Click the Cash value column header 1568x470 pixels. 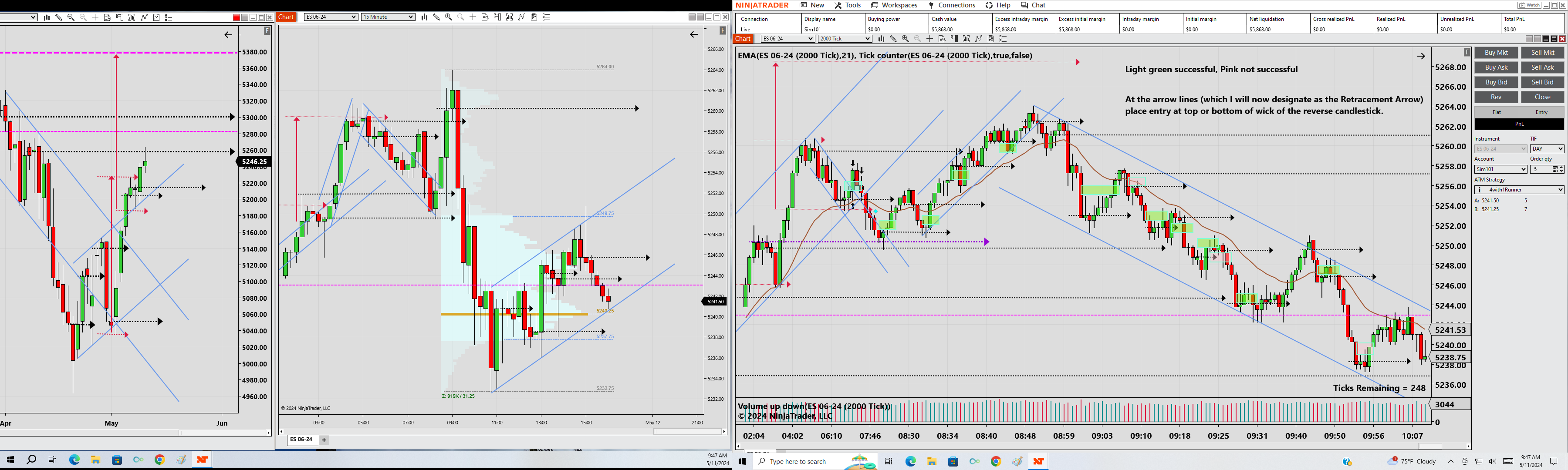click(x=960, y=20)
